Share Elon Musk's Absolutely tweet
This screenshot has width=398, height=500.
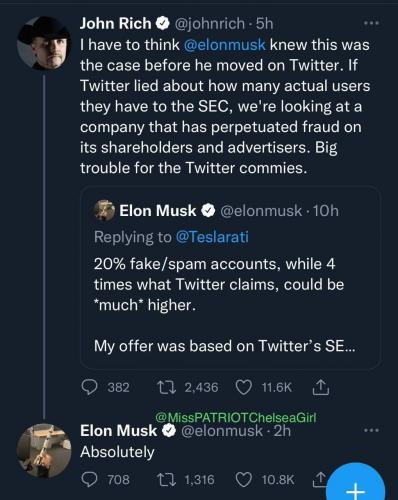point(319,478)
